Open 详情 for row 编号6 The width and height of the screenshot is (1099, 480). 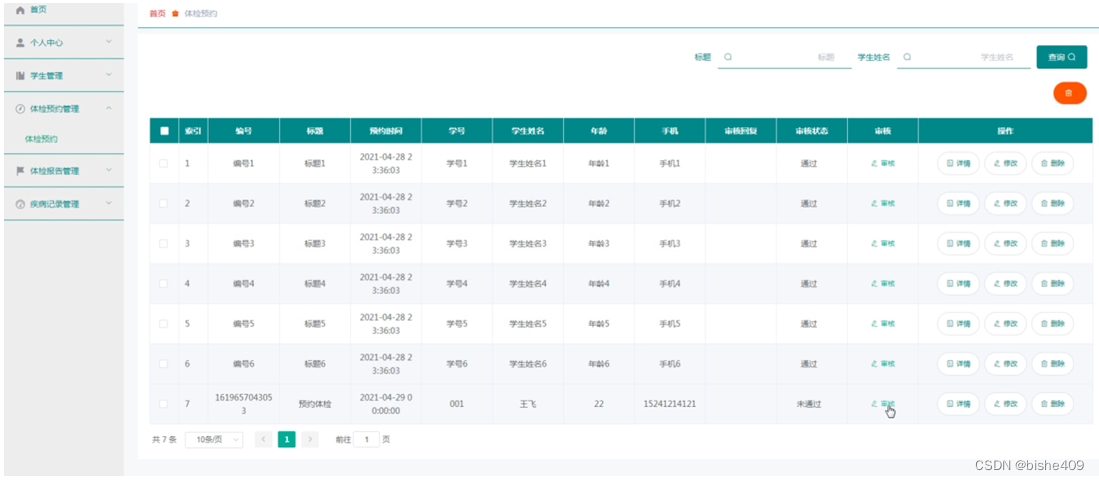click(x=958, y=364)
